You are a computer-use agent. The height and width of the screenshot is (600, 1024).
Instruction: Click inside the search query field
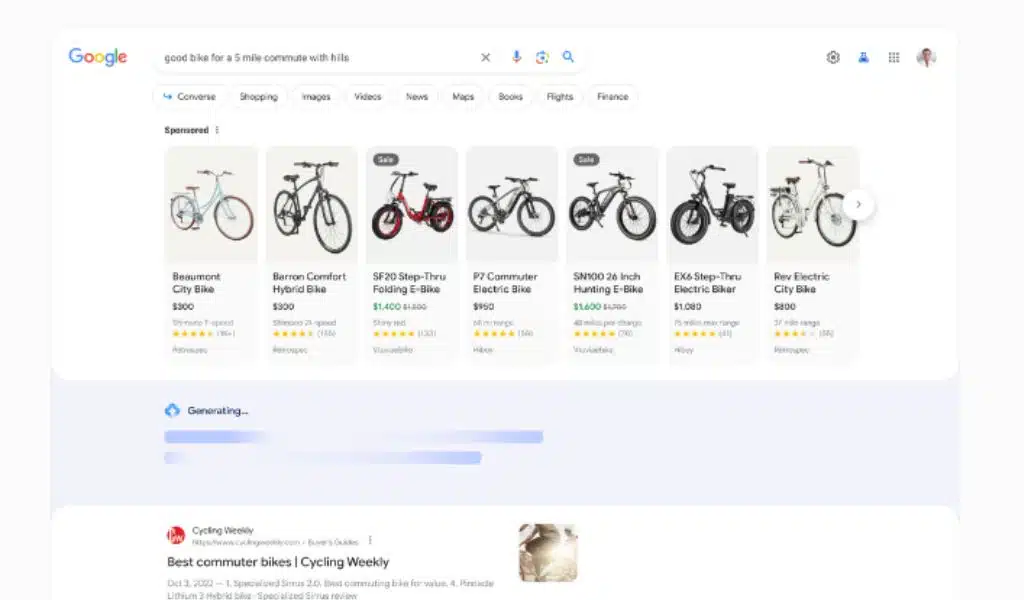coord(300,57)
